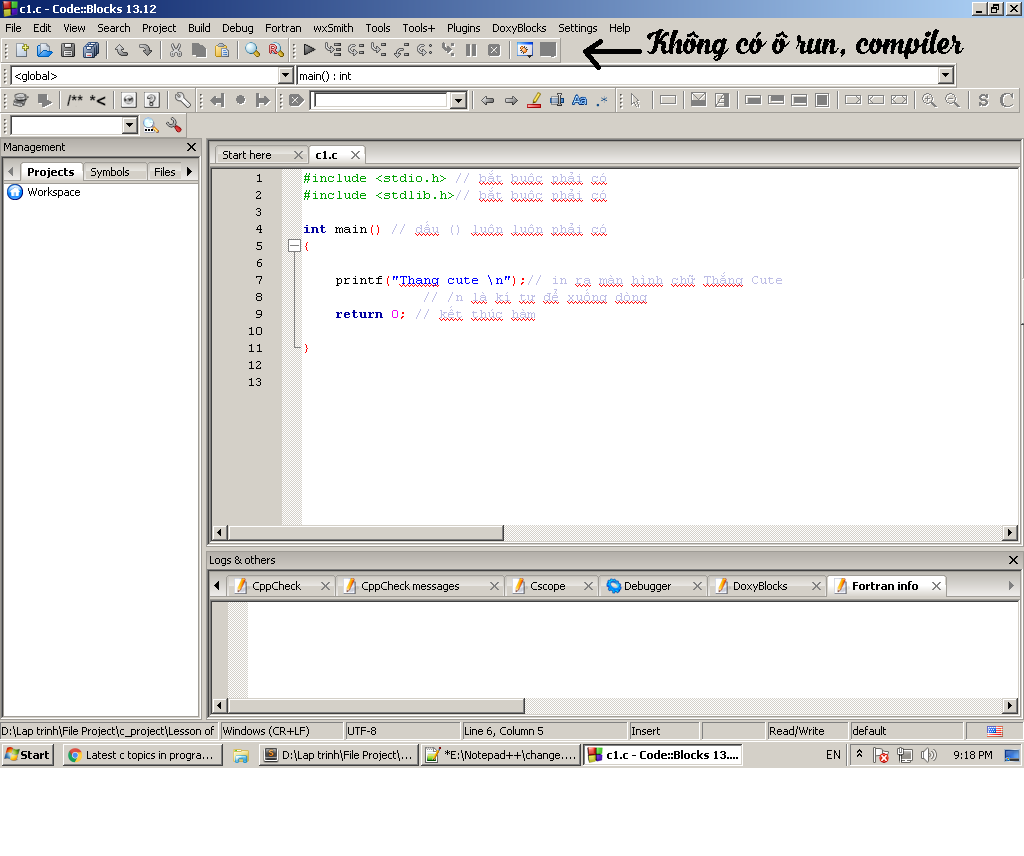This screenshot has width=1024, height=856.
Task: Click the New file icon
Action: pos(22,50)
